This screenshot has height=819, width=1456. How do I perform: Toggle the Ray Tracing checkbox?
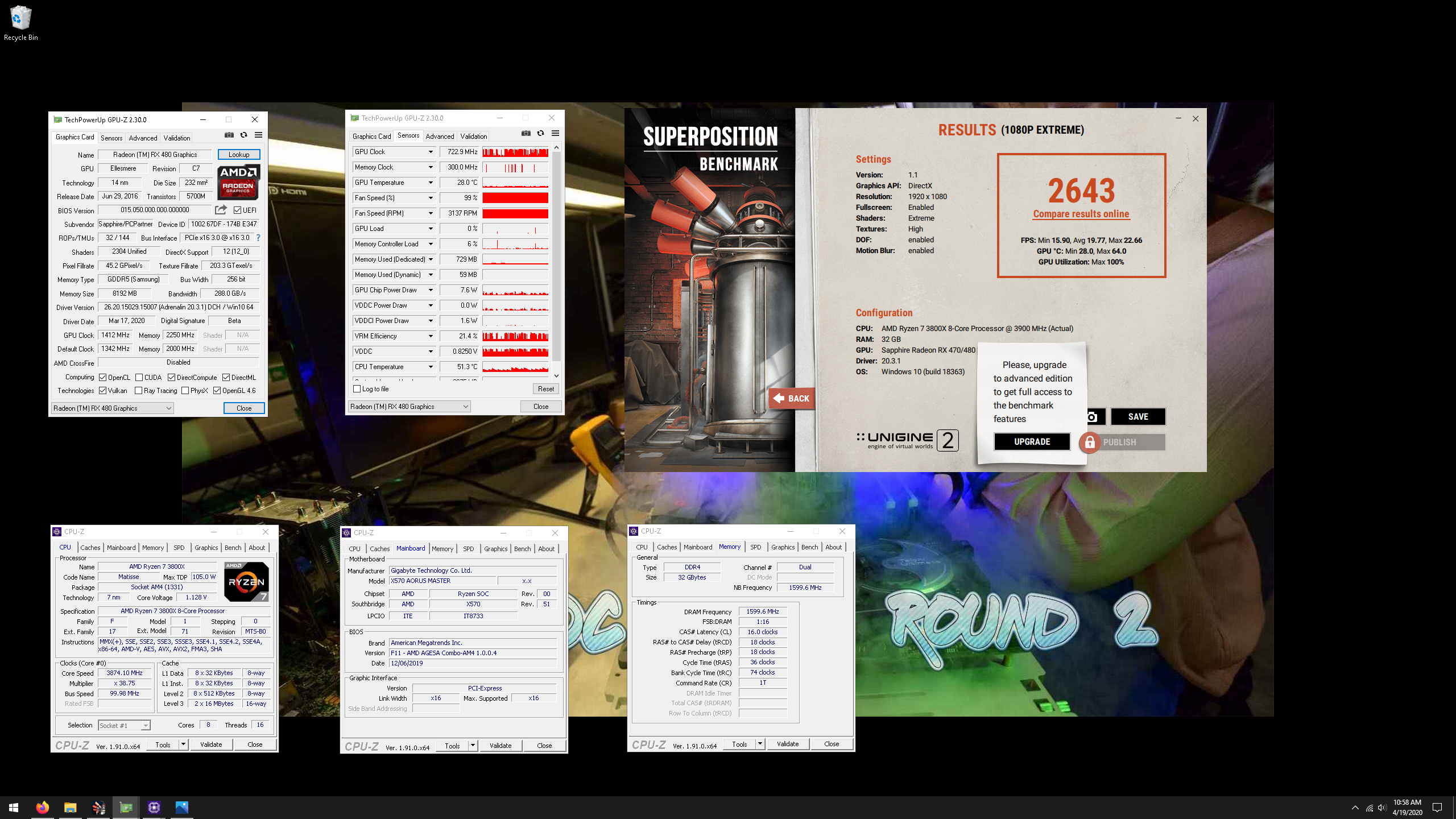click(138, 390)
